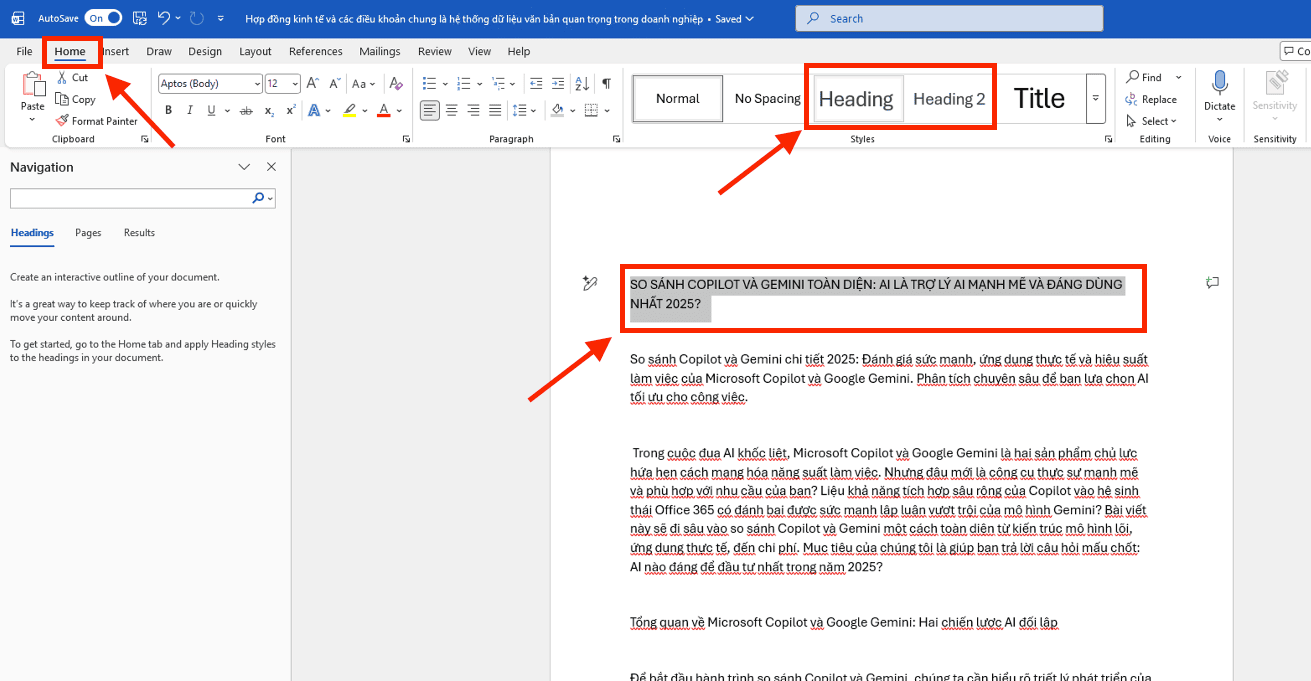Toggle Show/Hide paragraph marks
Image resolution: width=1311 pixels, height=681 pixels.
click(x=605, y=83)
